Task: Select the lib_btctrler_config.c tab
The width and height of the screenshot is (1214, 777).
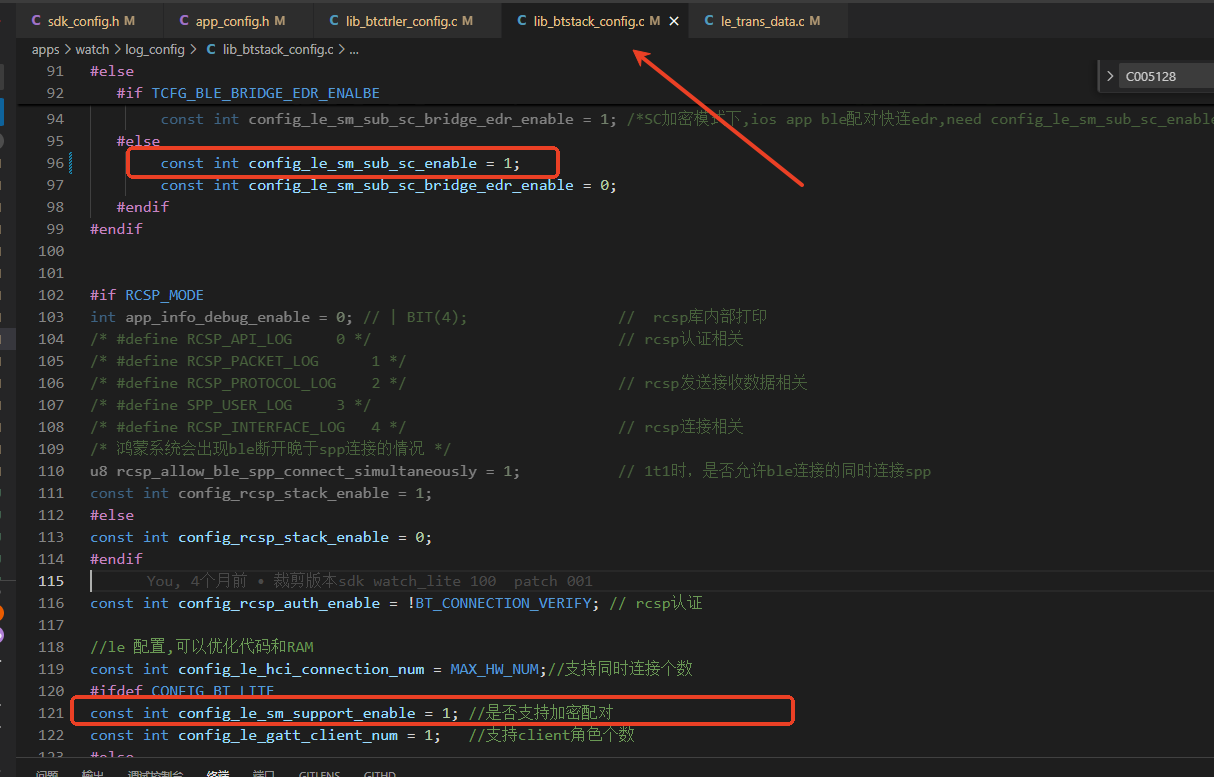Action: (400, 20)
